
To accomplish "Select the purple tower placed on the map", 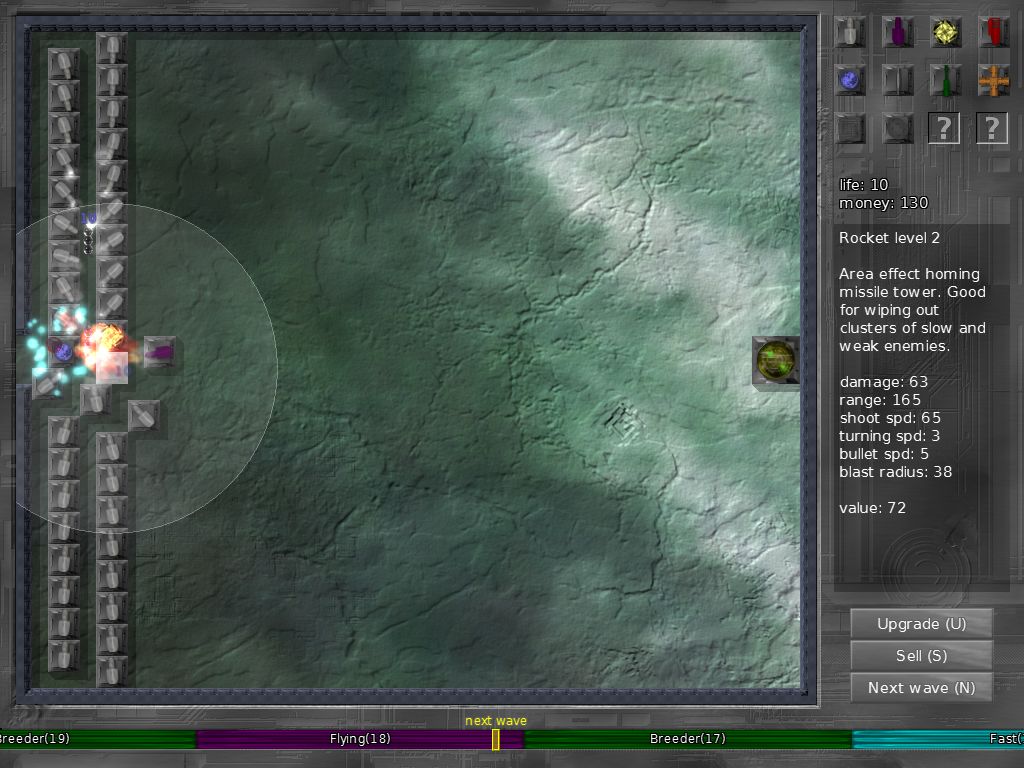I will coord(160,352).
